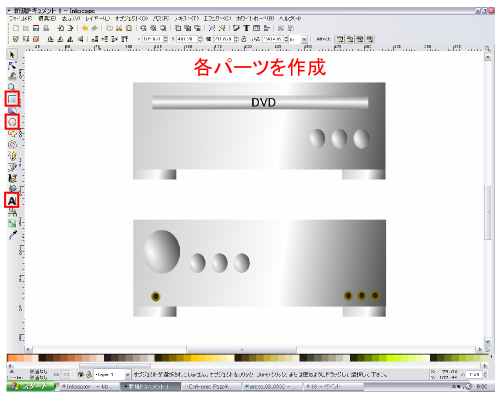Click the Print document icon
This screenshot has height=400, width=500.
[46, 28]
